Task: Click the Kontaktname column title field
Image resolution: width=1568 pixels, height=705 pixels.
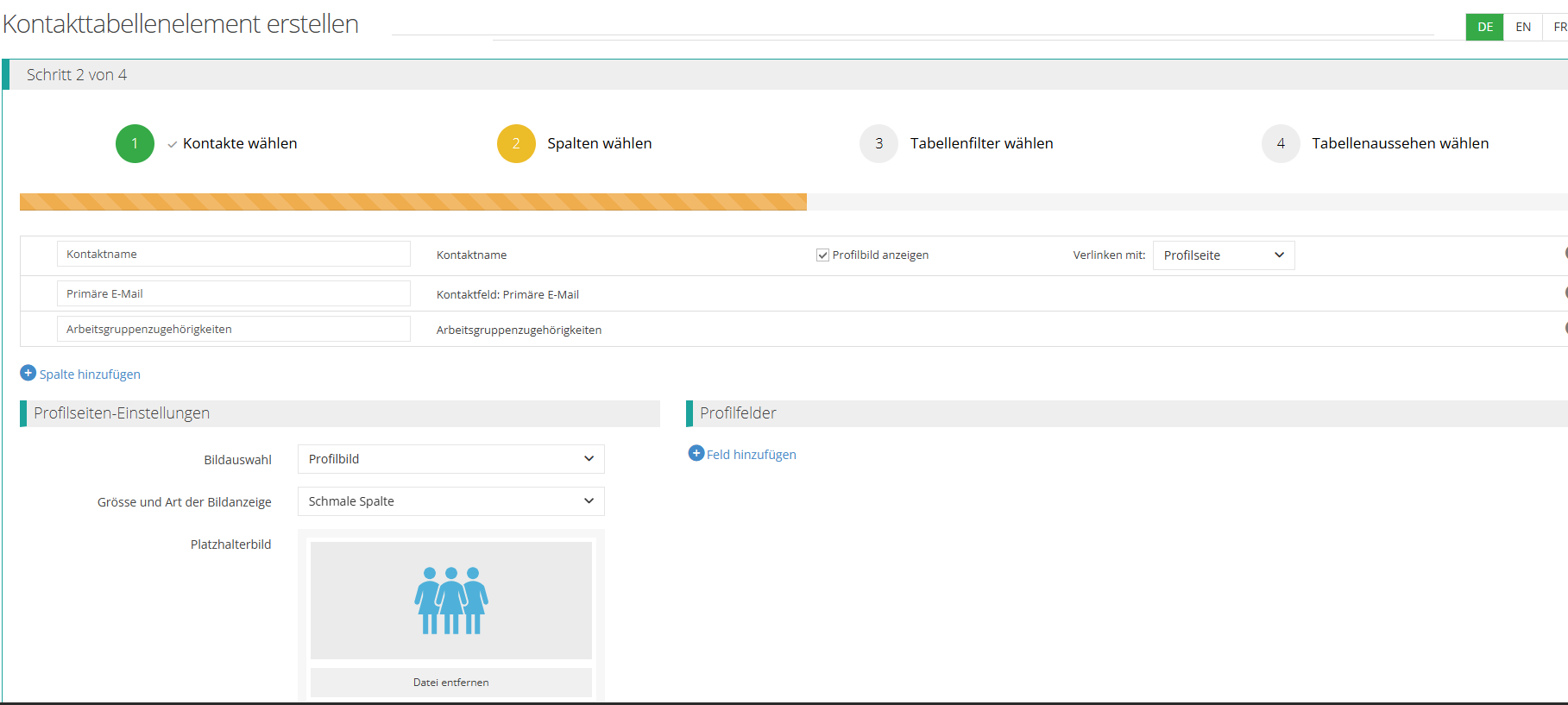Action: click(234, 254)
